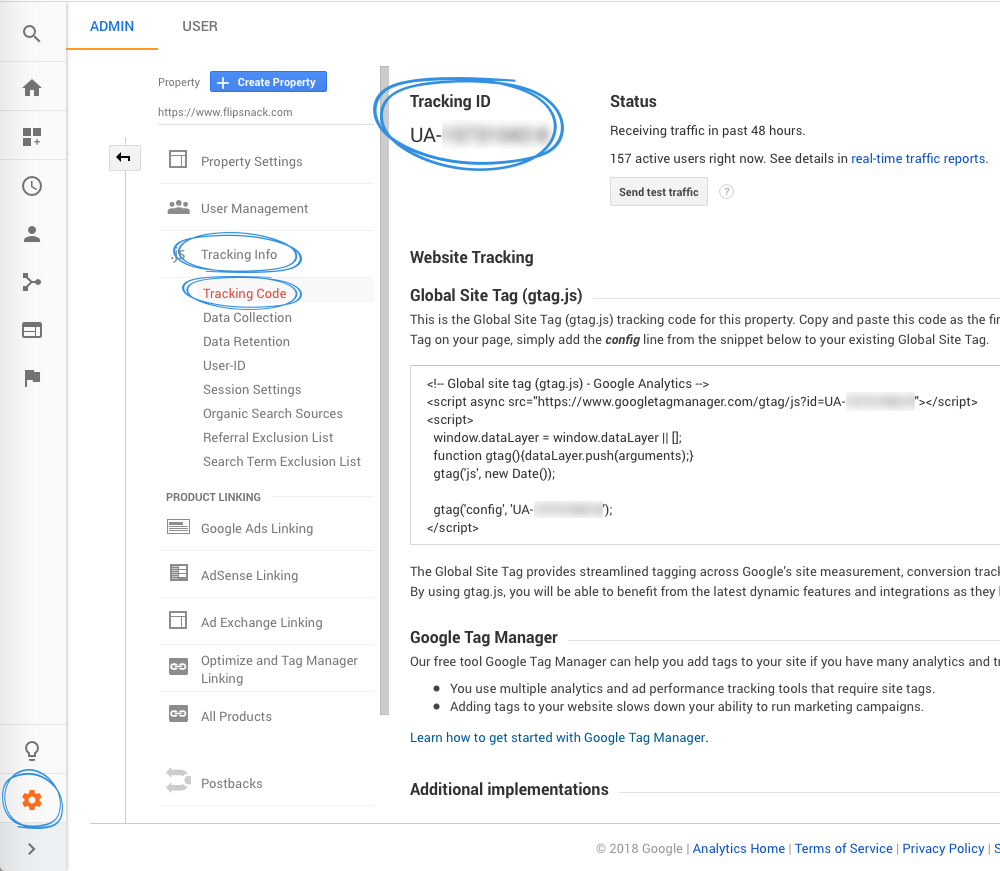Open Terms of Service footer link
1000x871 pixels.
pyautogui.click(x=843, y=849)
